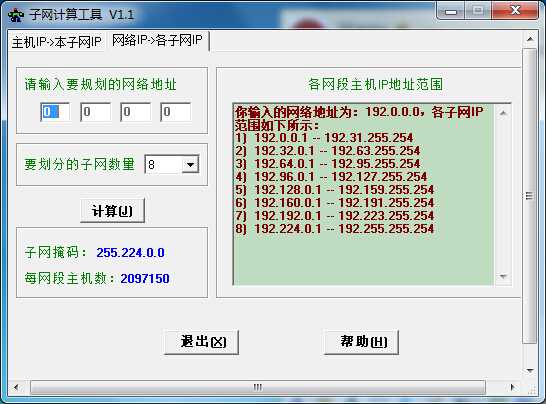This screenshot has height=404, width=546.
Task: Click the horizontal scrollbar left arrow
Action: (x=16, y=387)
